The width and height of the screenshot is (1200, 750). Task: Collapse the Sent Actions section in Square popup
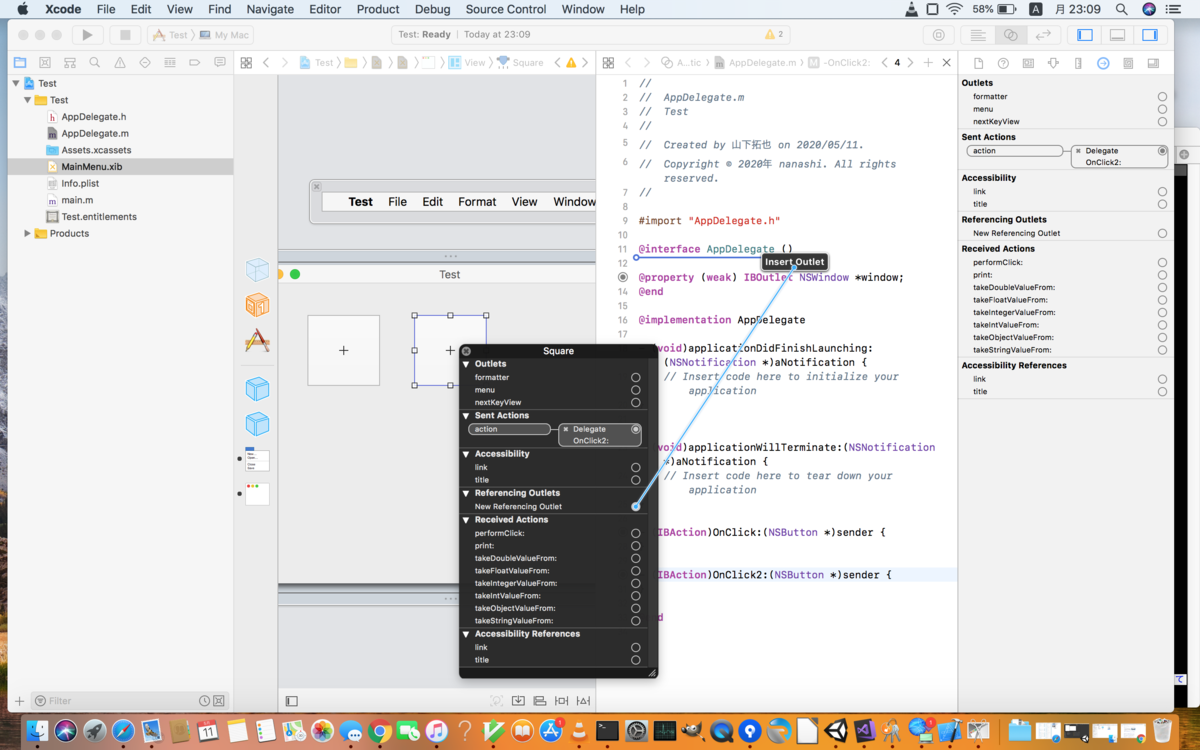pos(466,415)
